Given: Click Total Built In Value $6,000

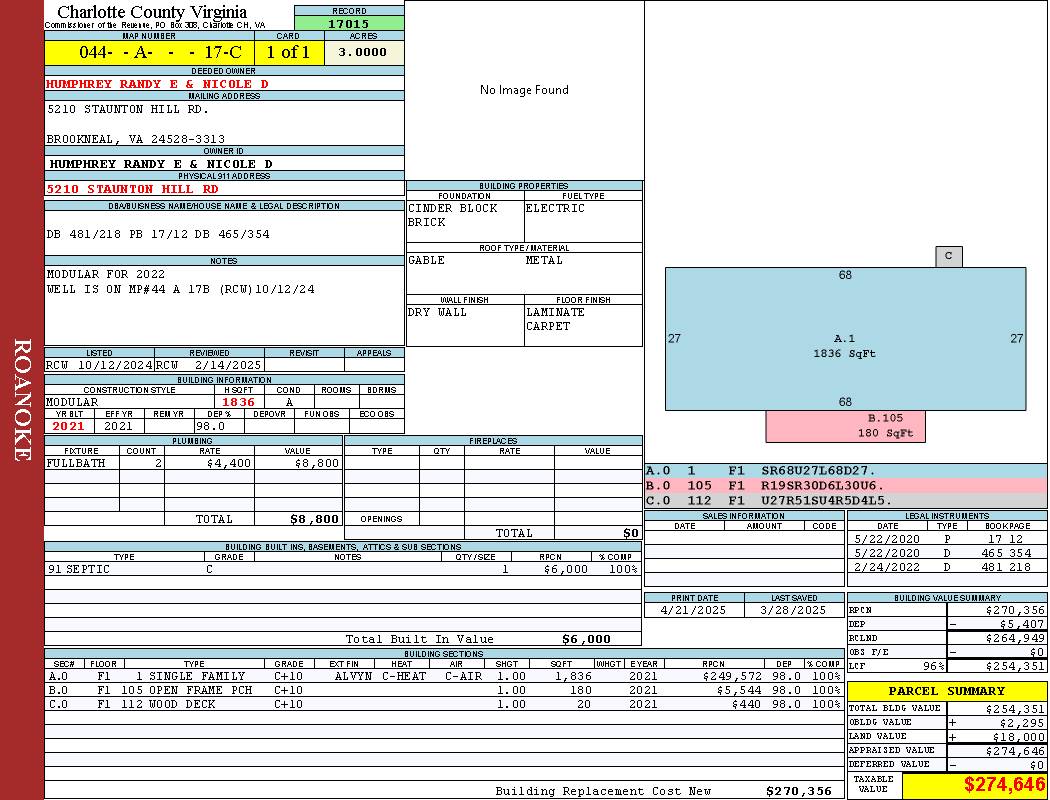Looking at the screenshot, I should pos(586,639).
